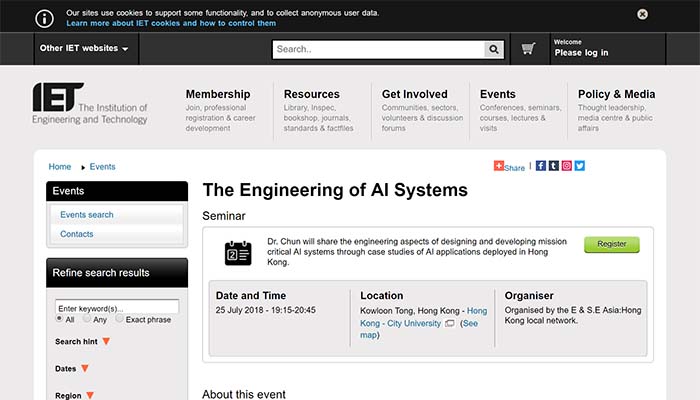Click the red plus Share icon

pyautogui.click(x=500, y=167)
